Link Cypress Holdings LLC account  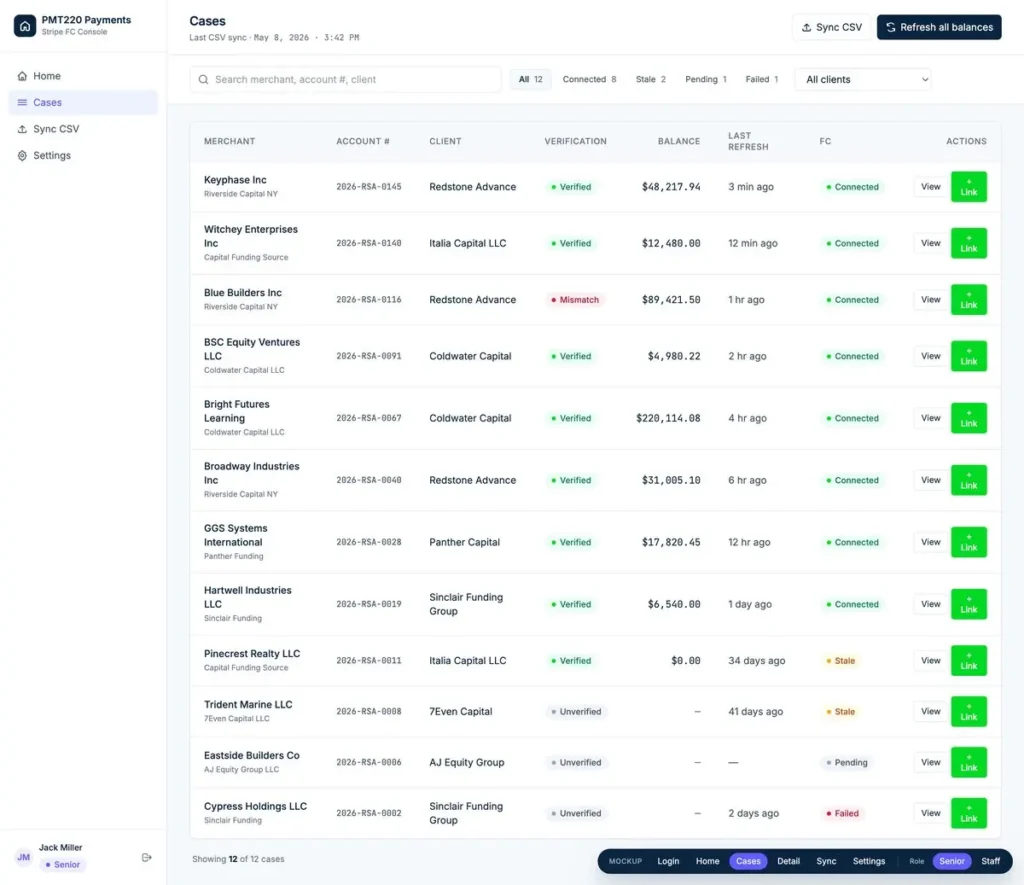pos(968,813)
